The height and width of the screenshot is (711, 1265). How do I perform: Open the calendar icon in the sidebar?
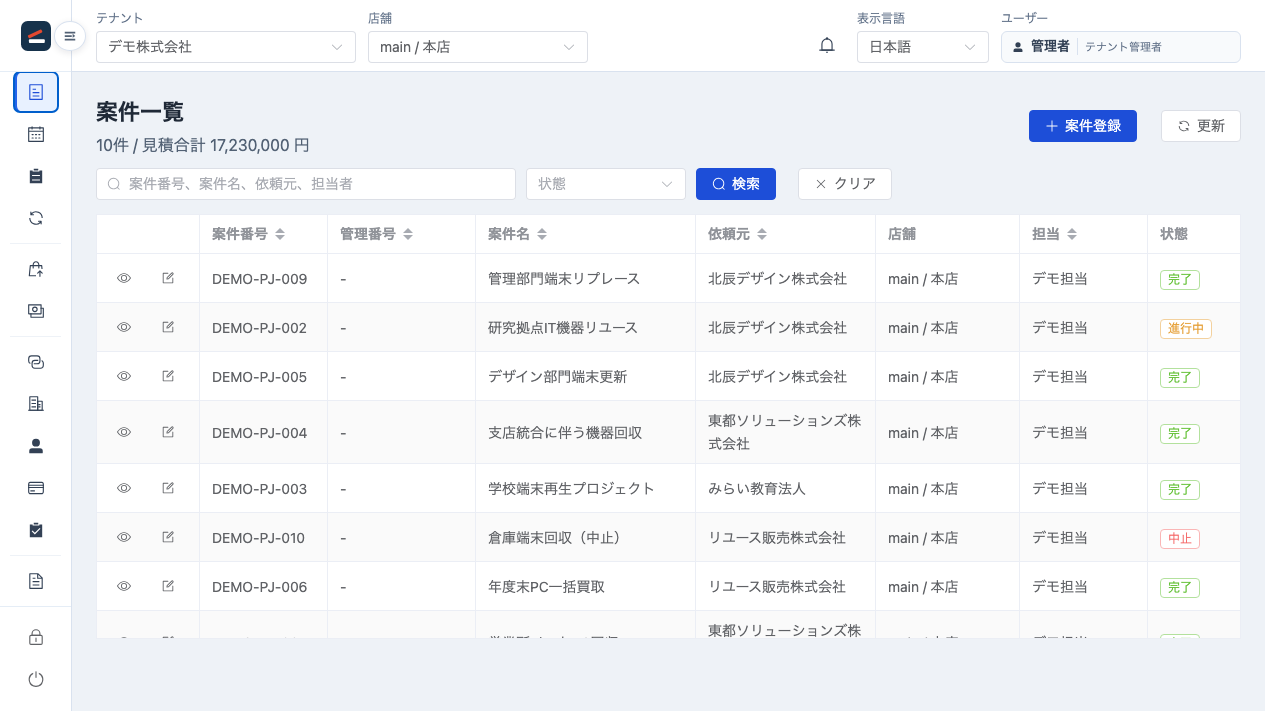(36, 134)
